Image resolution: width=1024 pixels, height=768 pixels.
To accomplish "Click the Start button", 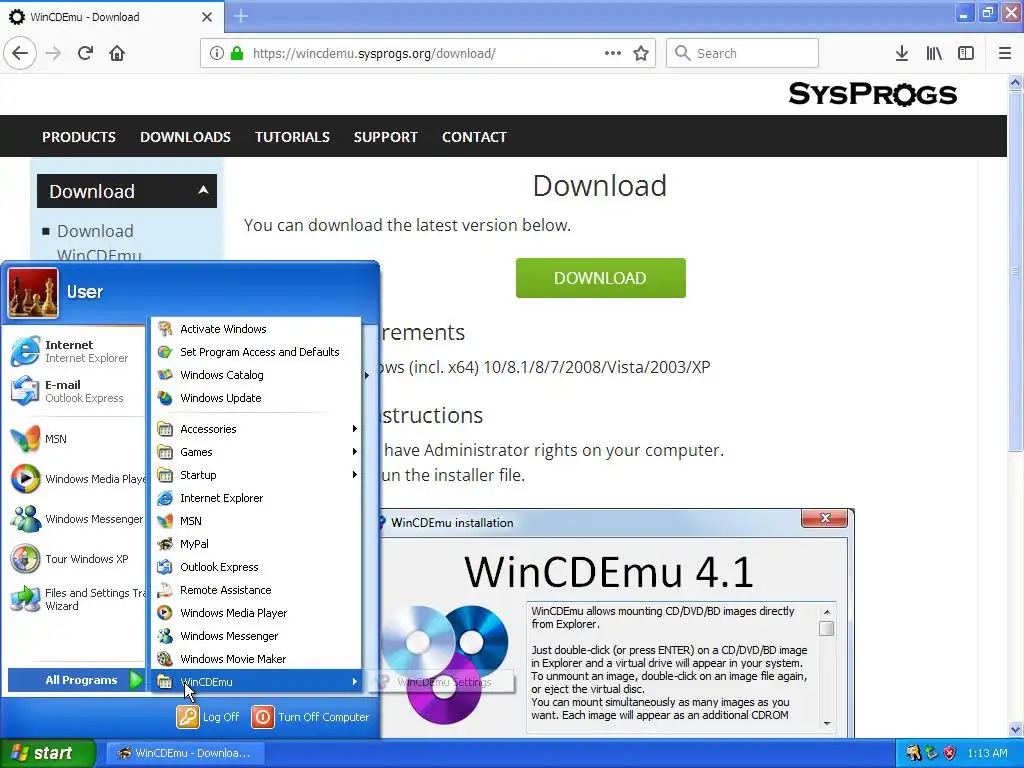I will [47, 753].
